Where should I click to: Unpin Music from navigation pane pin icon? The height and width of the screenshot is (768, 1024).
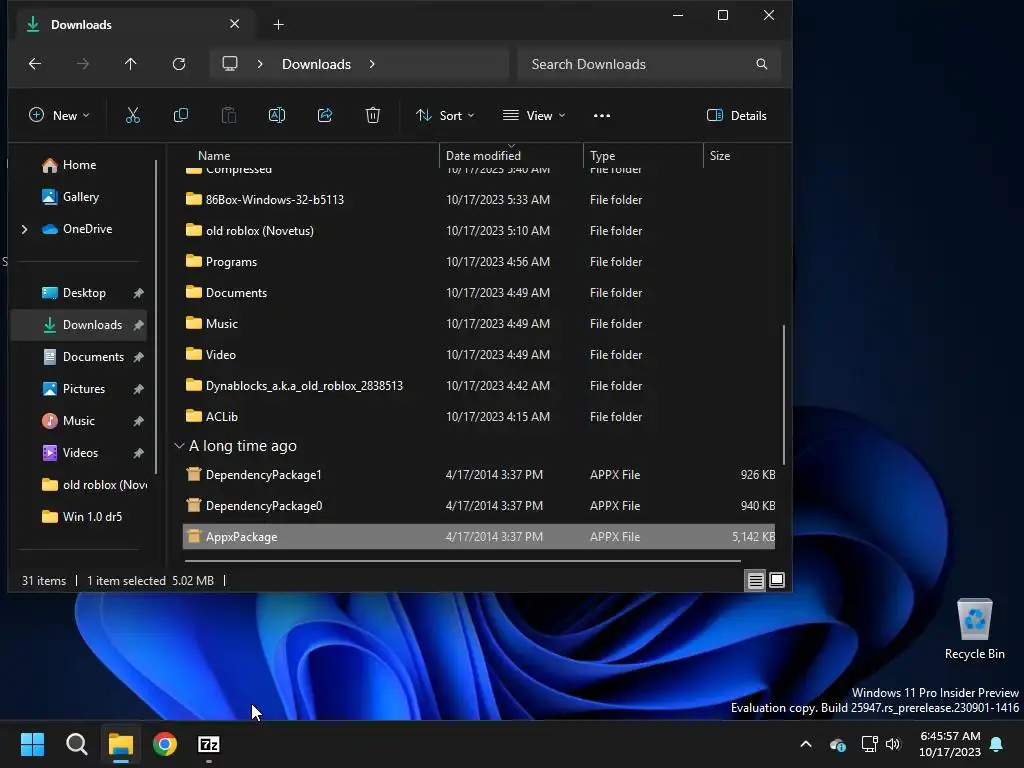pos(138,421)
